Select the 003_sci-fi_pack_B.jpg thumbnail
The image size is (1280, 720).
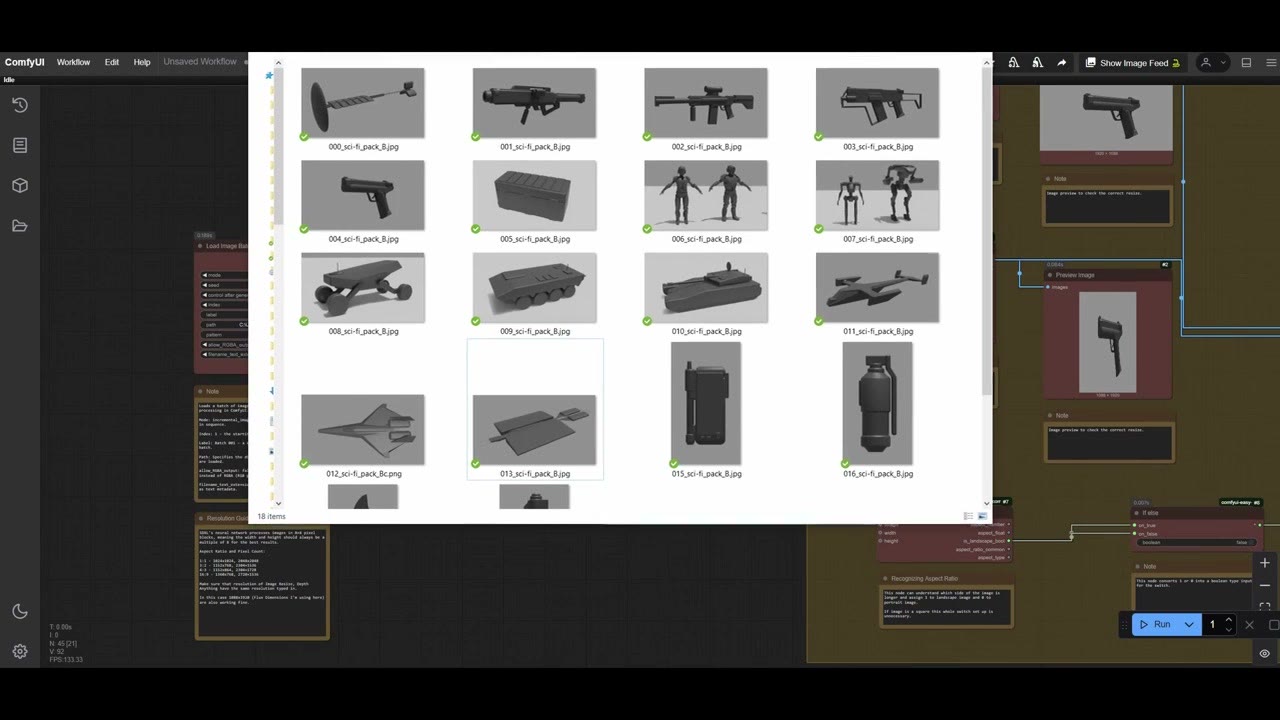point(878,103)
